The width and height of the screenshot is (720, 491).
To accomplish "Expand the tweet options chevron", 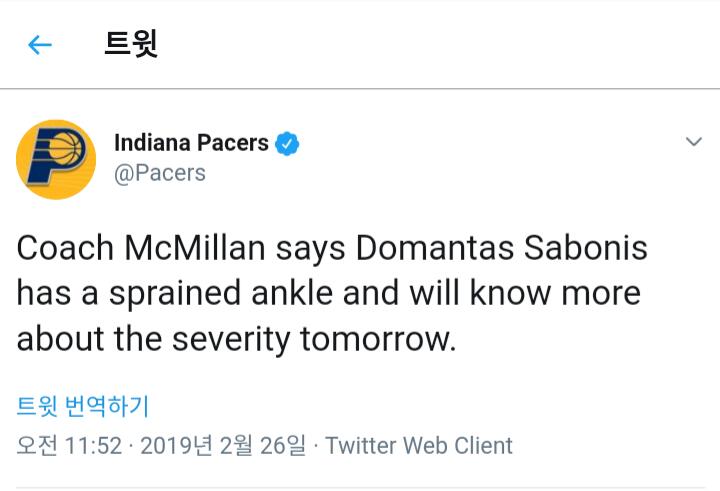I will click(x=693, y=143).
